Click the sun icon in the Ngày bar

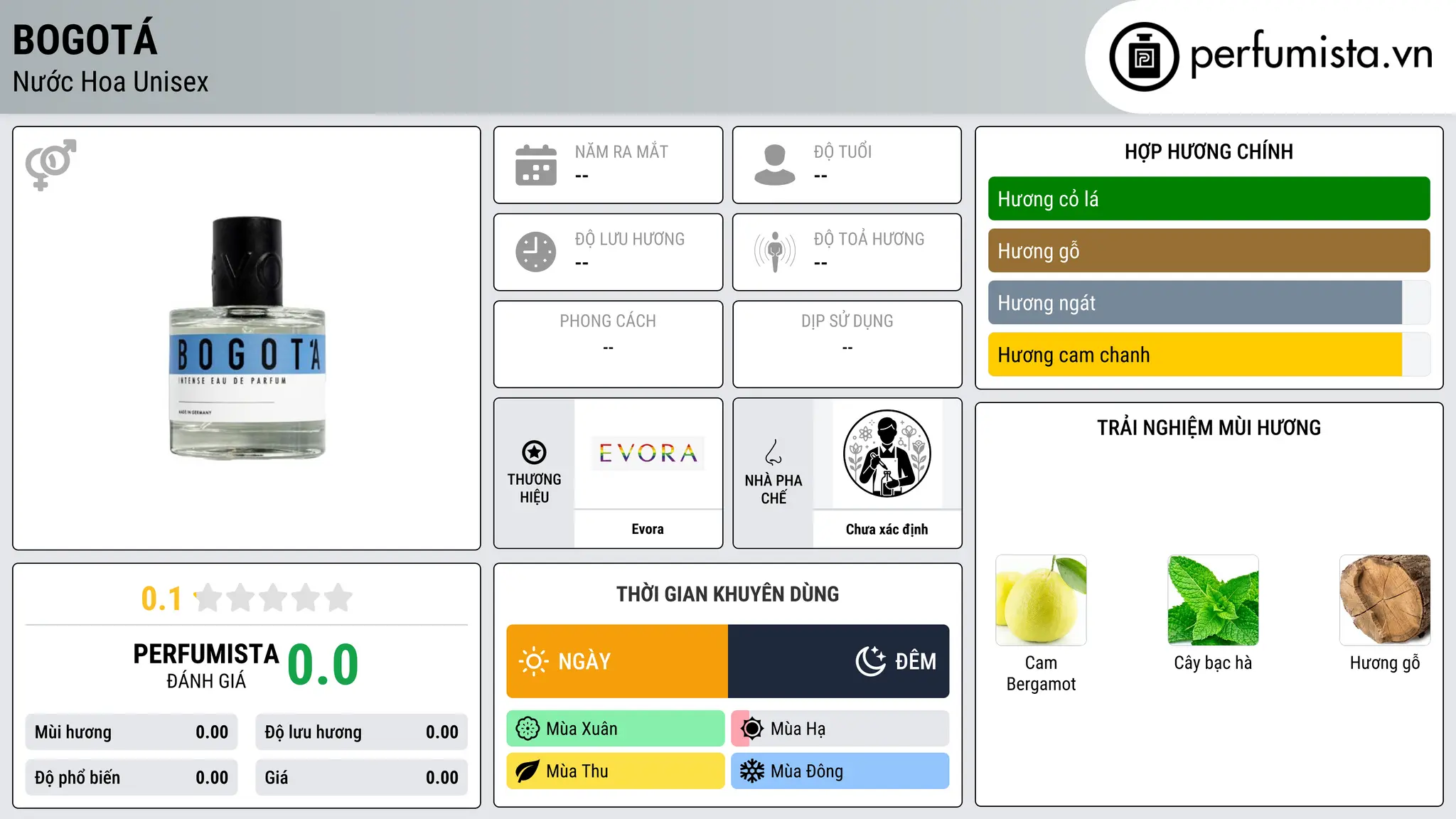[534, 661]
